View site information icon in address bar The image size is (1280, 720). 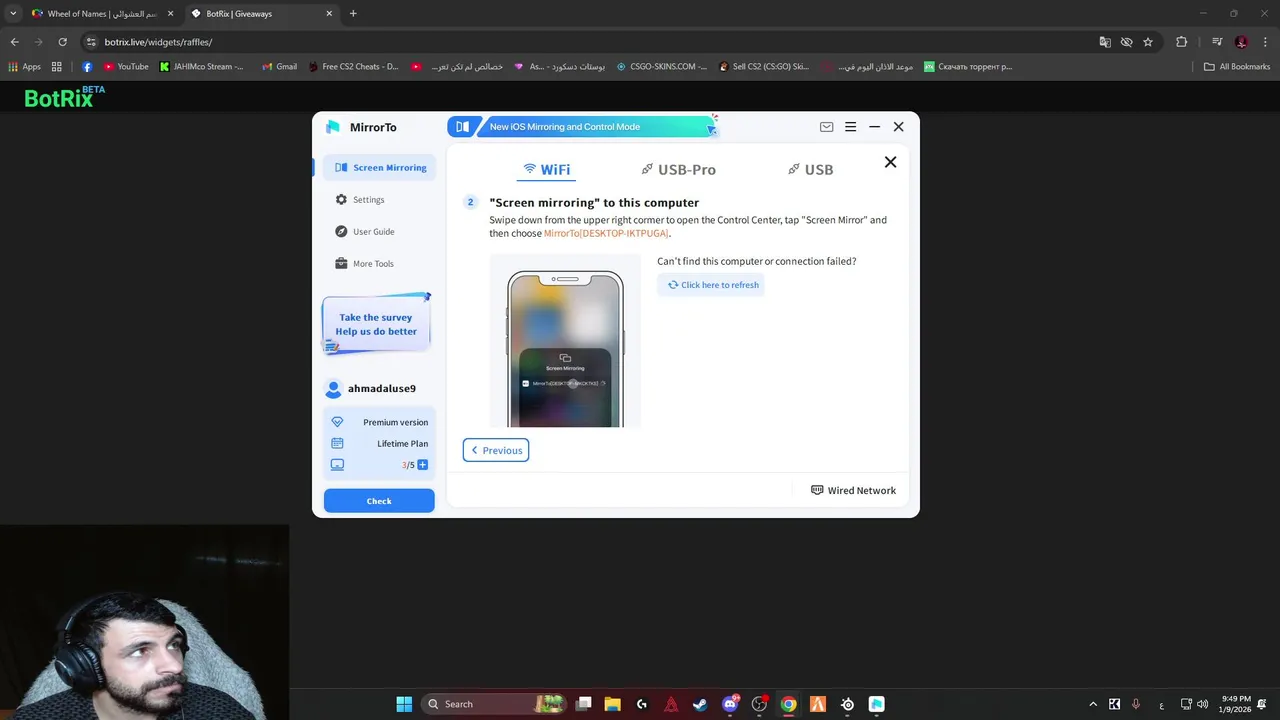pos(91,42)
